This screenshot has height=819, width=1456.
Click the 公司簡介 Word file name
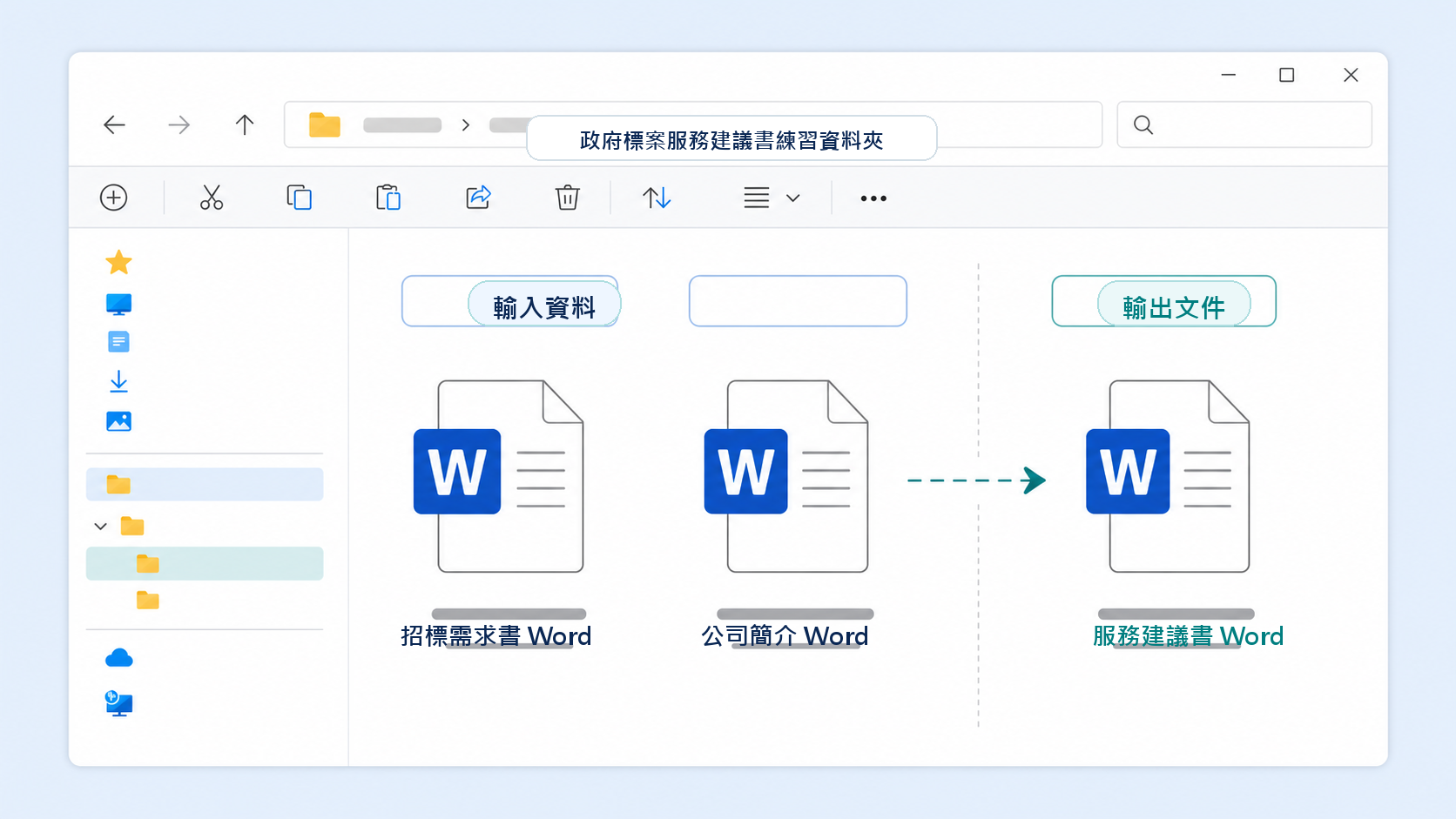pyautogui.click(x=785, y=636)
